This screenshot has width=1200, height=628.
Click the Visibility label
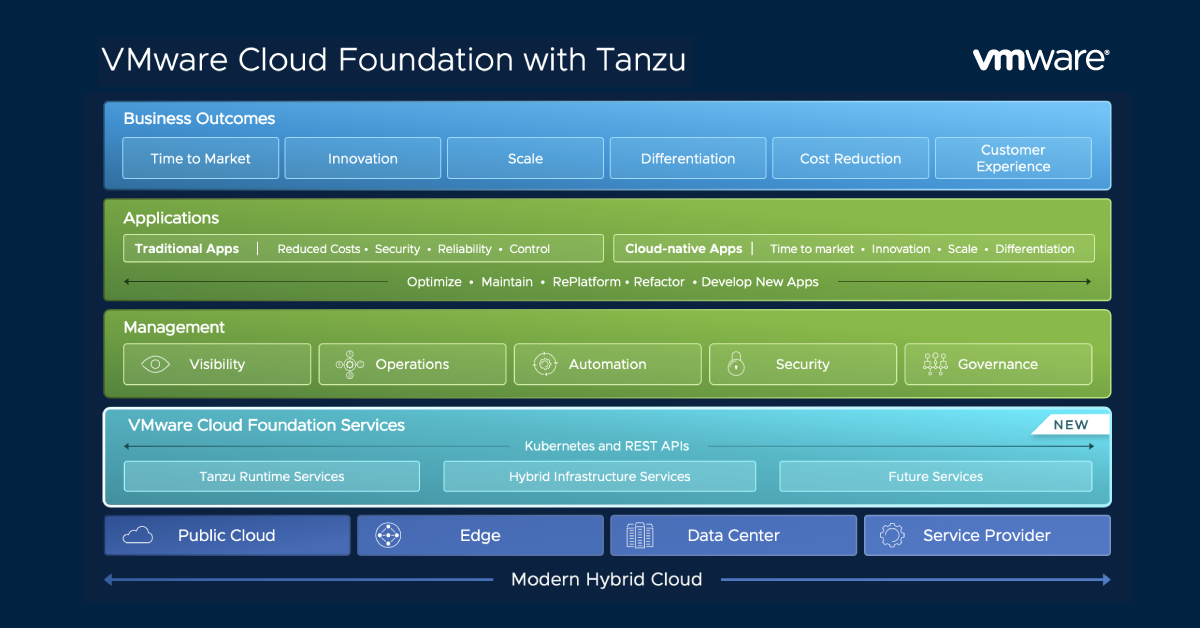(x=217, y=365)
